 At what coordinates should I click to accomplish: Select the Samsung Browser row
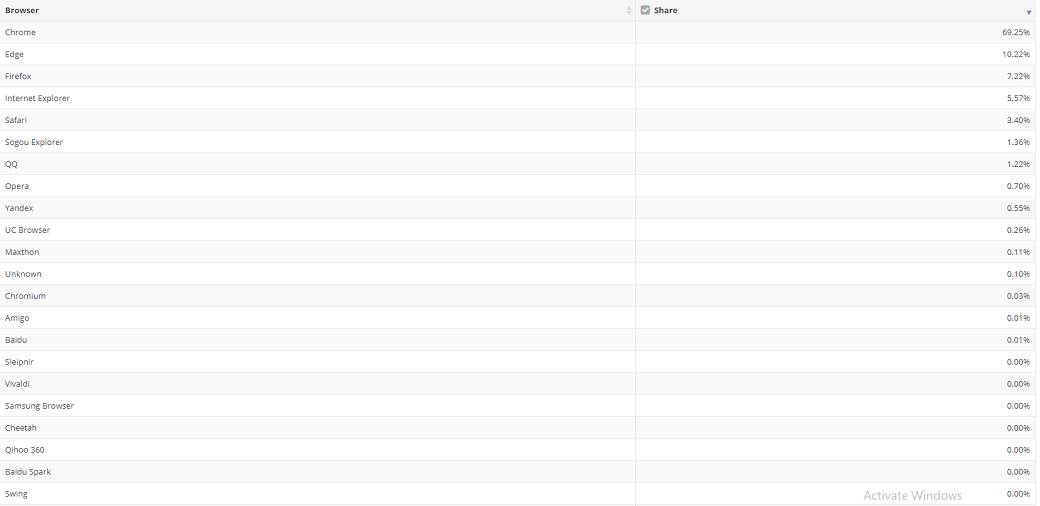pyautogui.click(x=39, y=406)
